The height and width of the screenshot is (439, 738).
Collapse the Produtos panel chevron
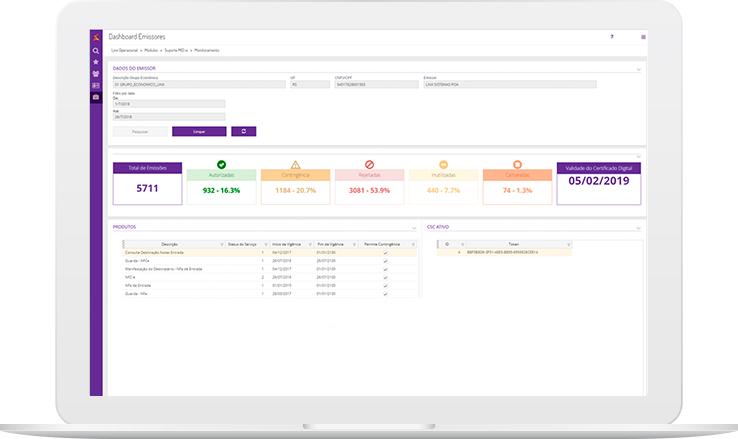412,228
